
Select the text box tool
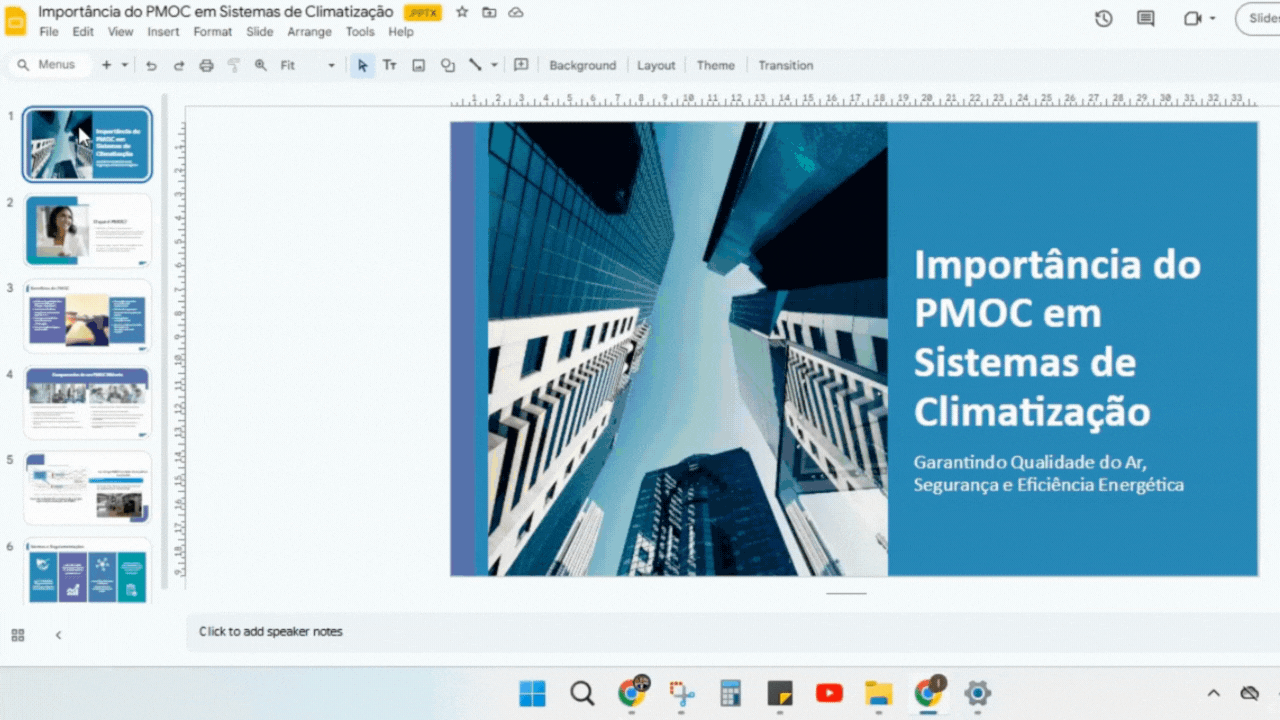(390, 65)
